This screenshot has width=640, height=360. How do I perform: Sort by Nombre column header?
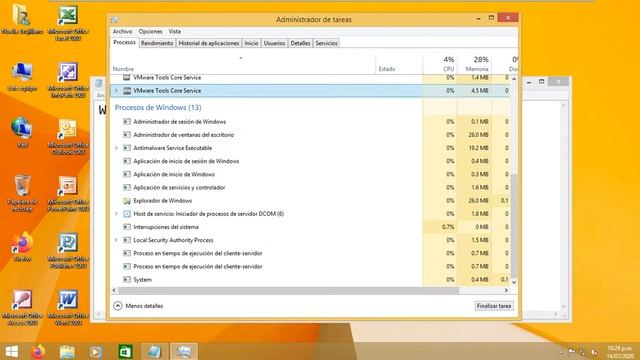(123, 69)
